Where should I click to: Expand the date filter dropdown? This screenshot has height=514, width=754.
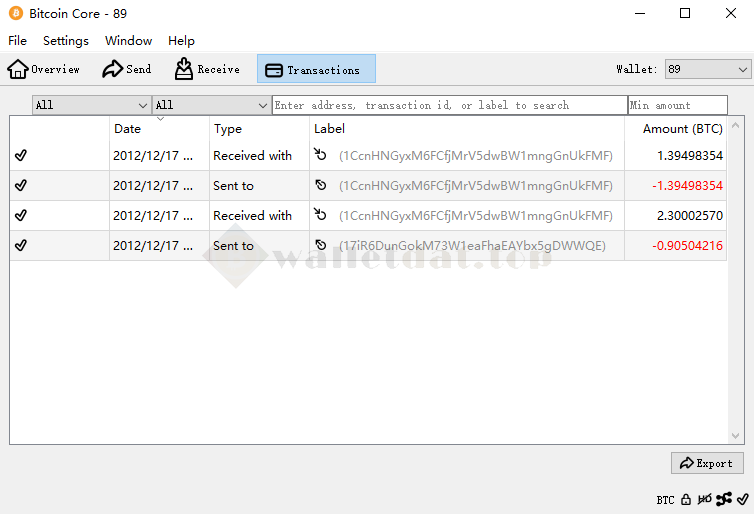[x=91, y=105]
